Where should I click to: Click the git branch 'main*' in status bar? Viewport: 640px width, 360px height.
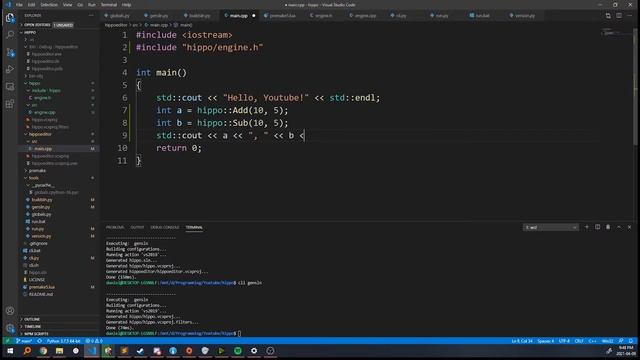24,341
